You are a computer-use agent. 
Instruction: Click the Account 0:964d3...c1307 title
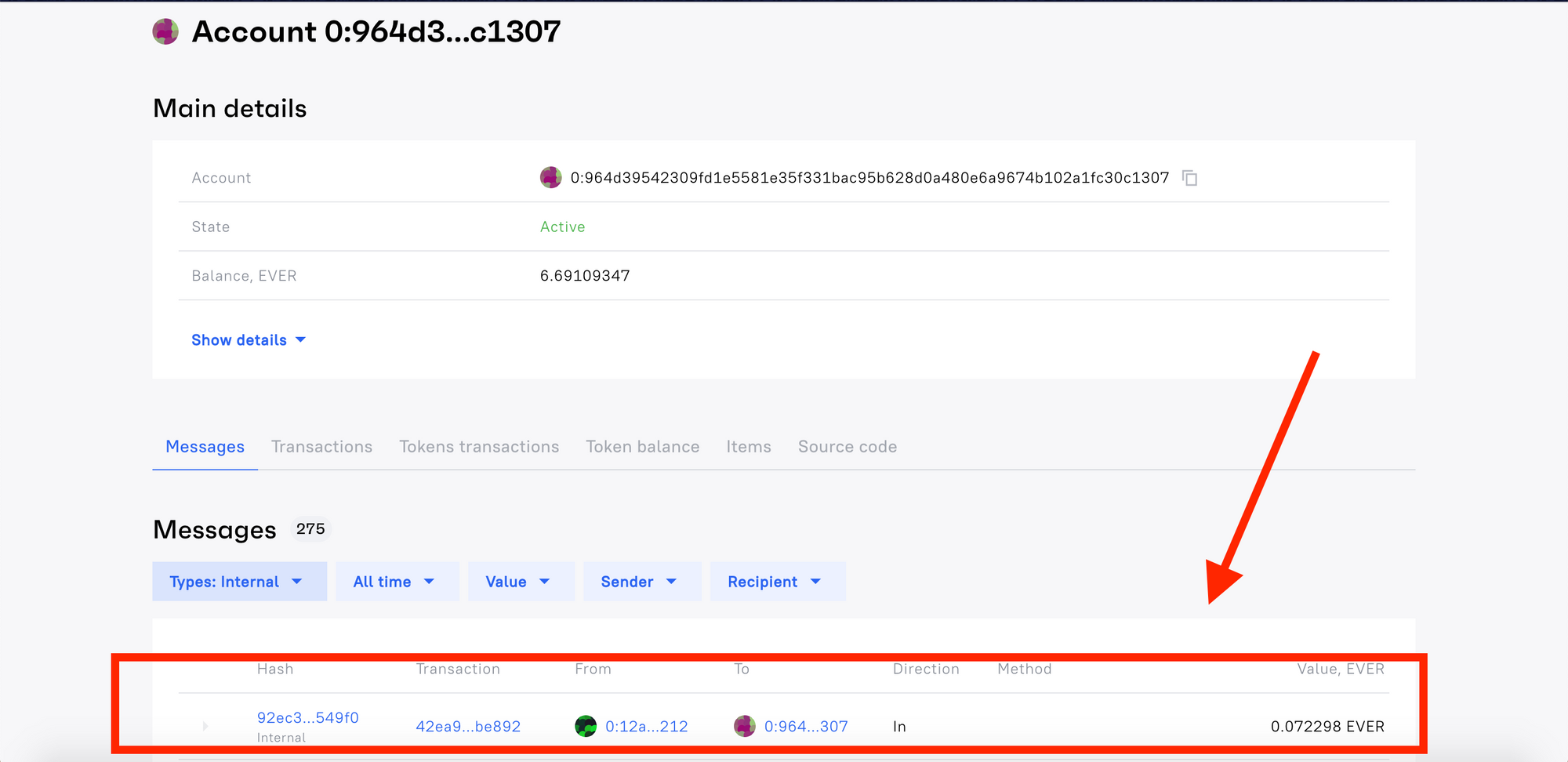pos(376,31)
